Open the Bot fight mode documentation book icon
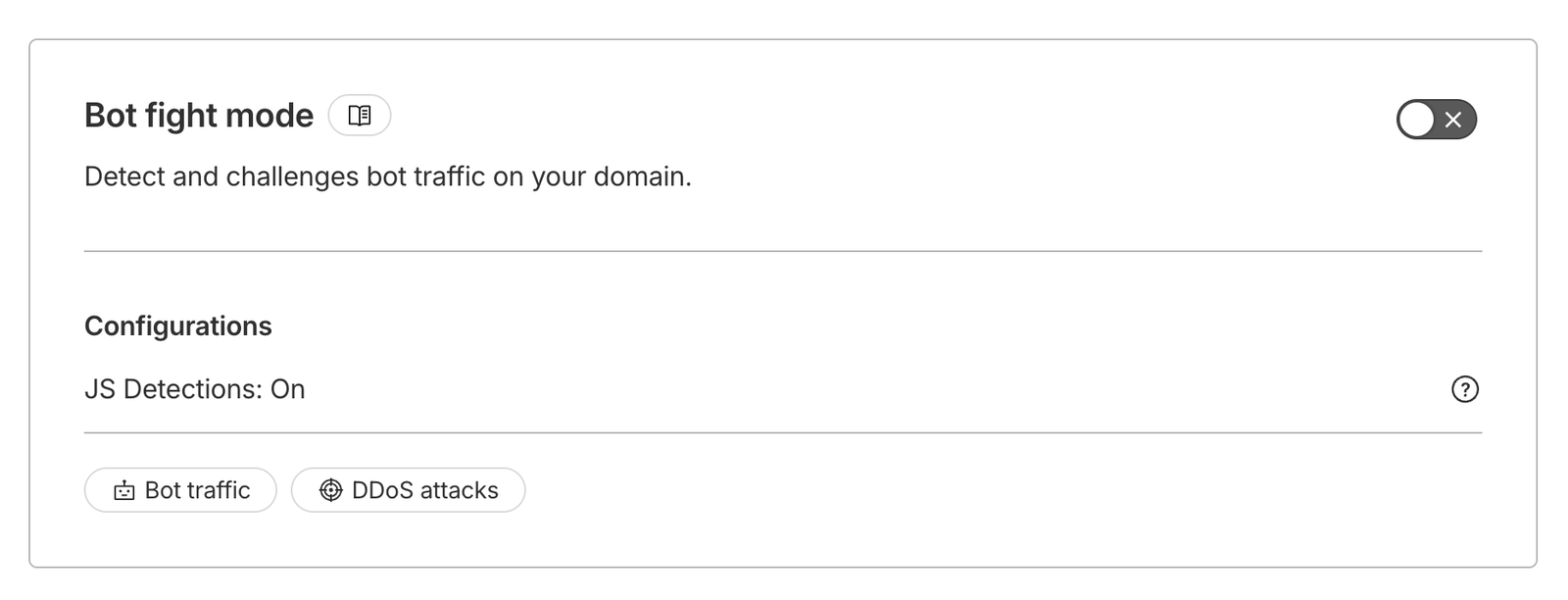Screen dimensions: 1568x600 click(358, 115)
